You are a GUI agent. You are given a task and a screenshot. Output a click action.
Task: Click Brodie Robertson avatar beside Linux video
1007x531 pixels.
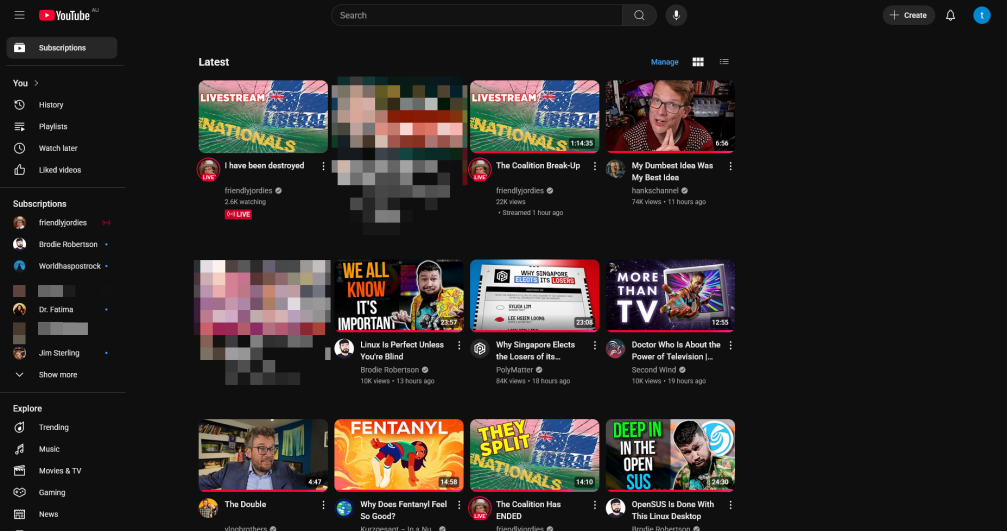[x=344, y=348]
